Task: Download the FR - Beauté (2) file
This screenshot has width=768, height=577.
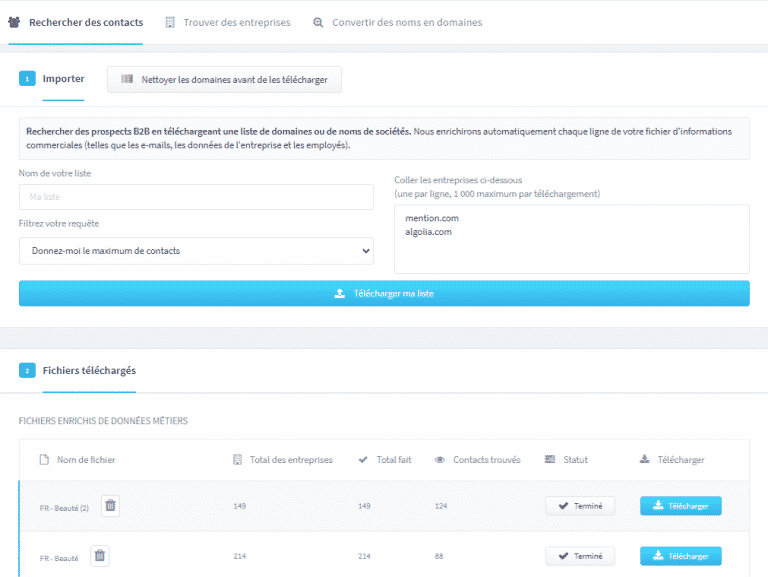Action: 681,506
